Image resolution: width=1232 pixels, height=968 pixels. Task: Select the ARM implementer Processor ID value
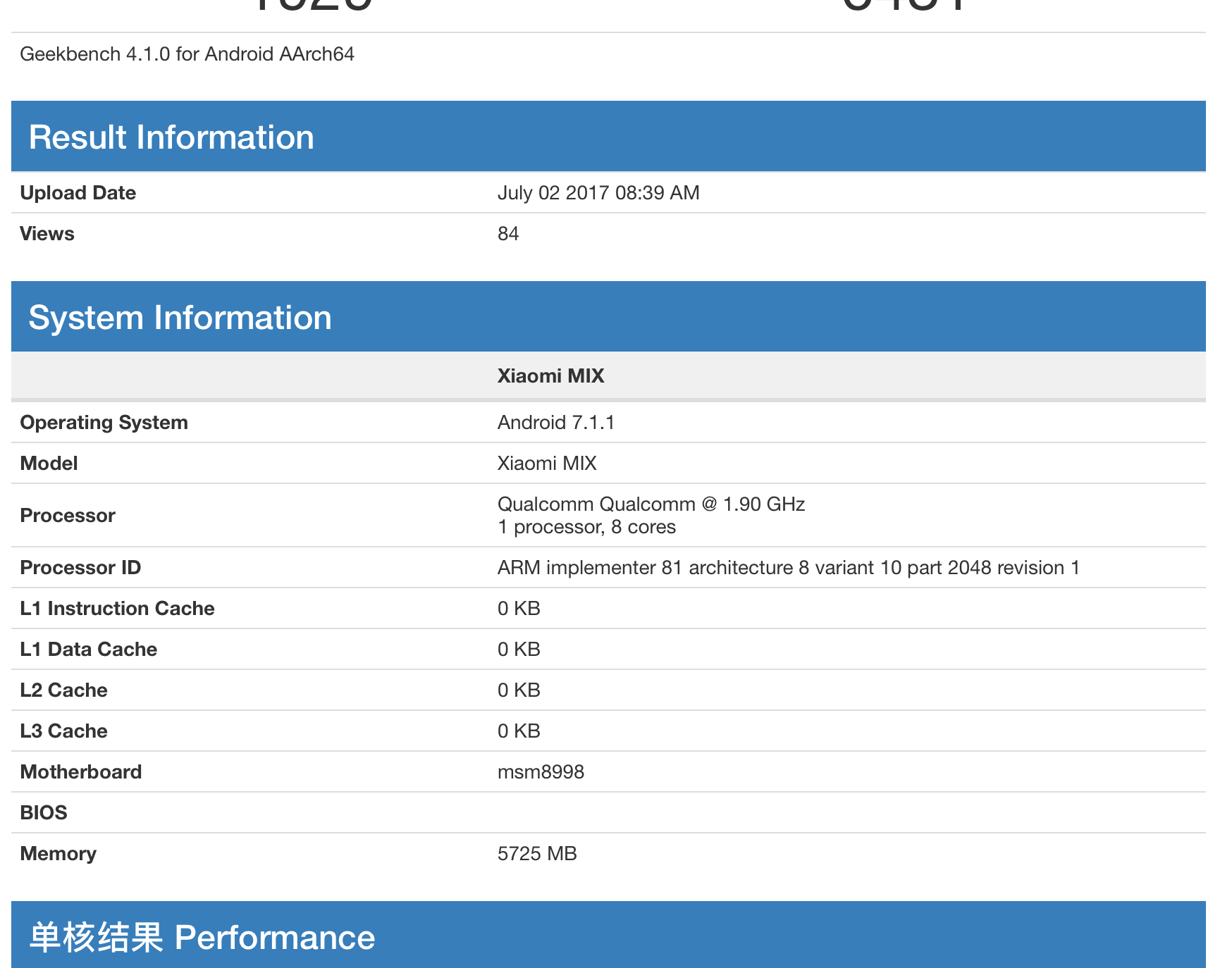click(788, 568)
